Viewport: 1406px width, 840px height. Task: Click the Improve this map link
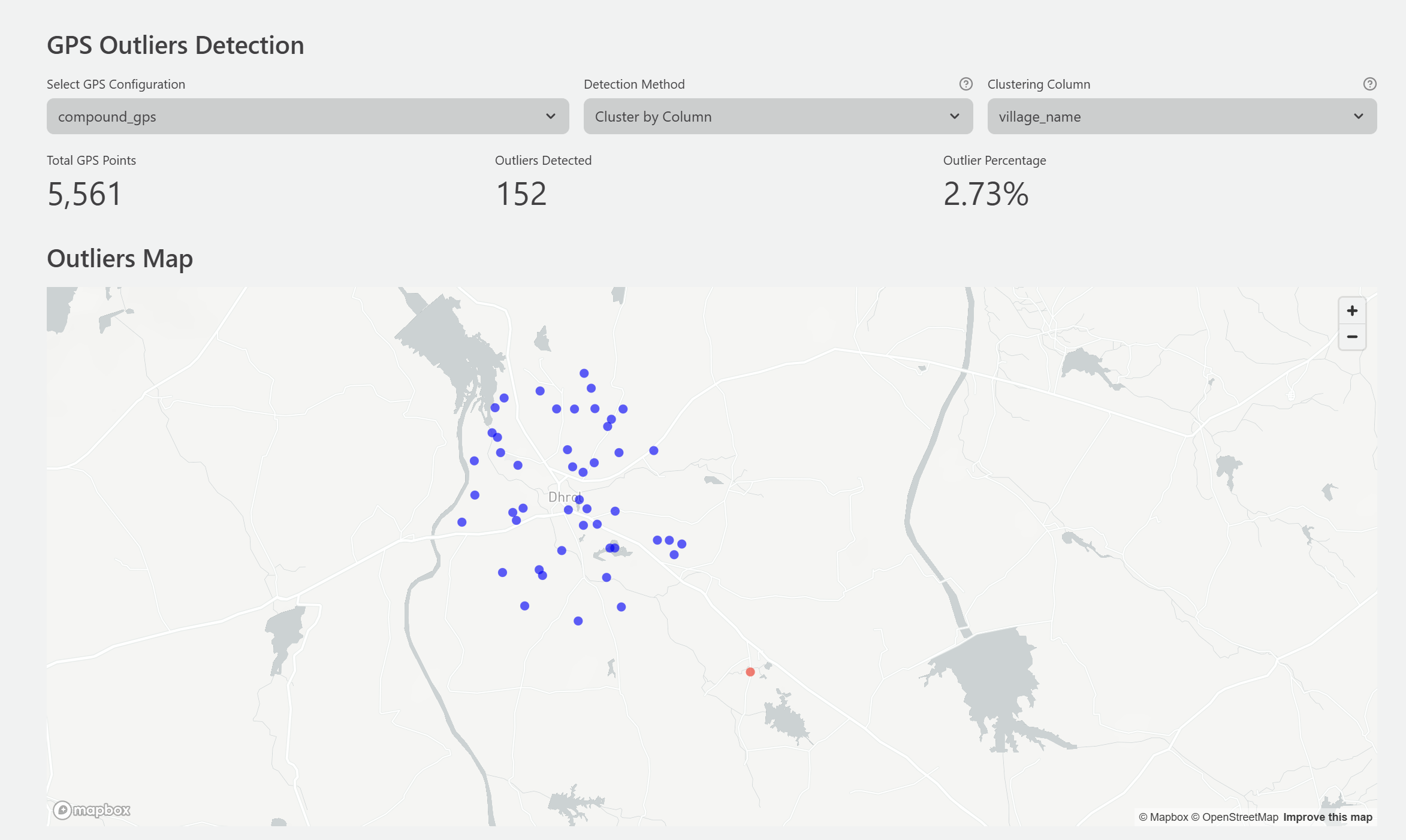pyautogui.click(x=1327, y=817)
